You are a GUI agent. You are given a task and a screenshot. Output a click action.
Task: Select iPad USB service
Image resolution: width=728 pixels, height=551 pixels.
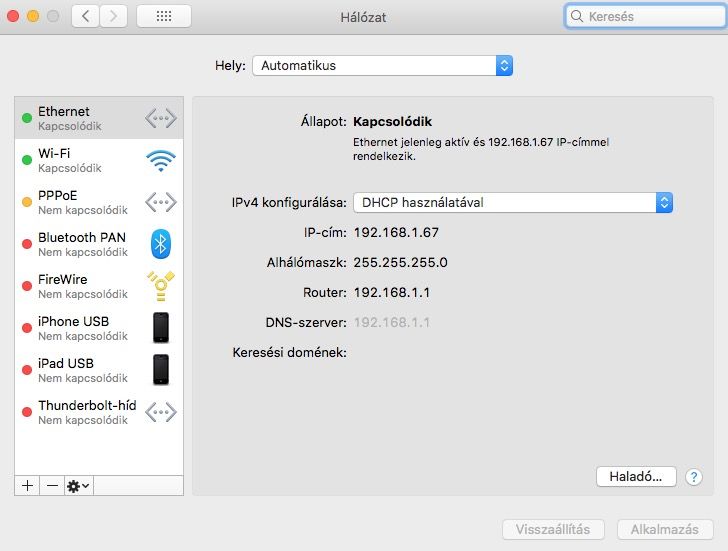99,370
